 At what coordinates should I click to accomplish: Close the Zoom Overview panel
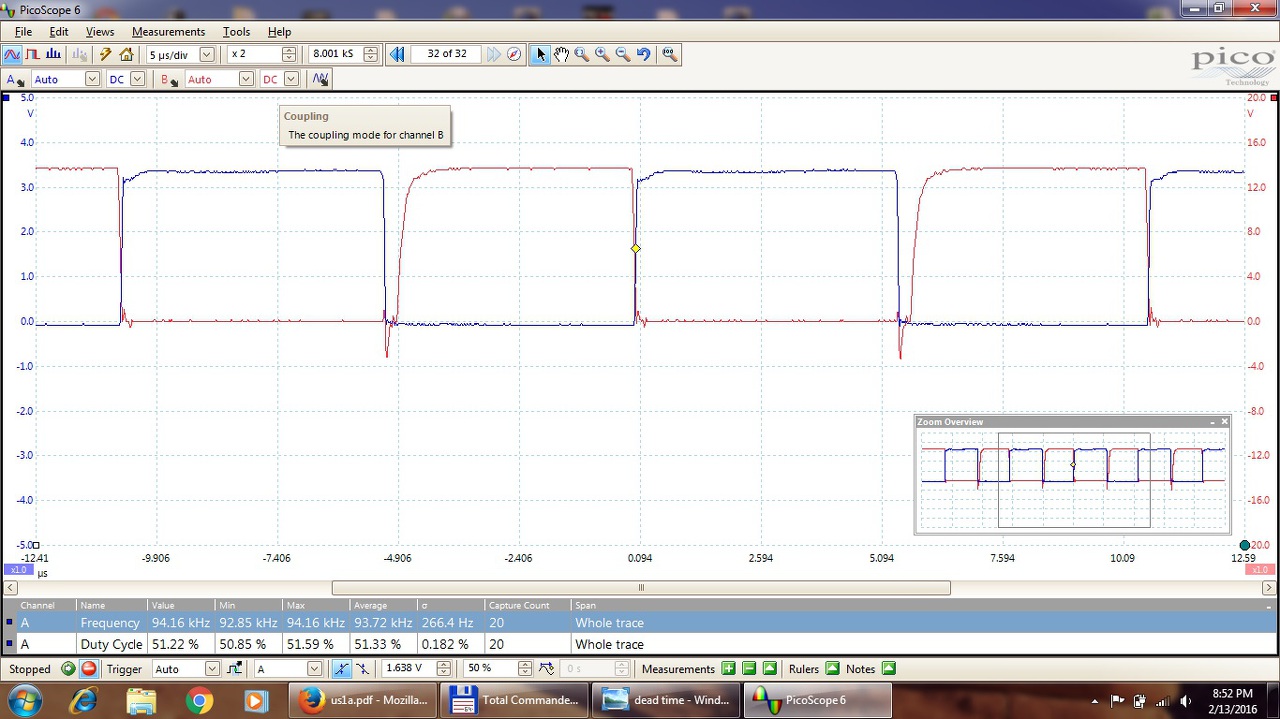click(x=1224, y=422)
